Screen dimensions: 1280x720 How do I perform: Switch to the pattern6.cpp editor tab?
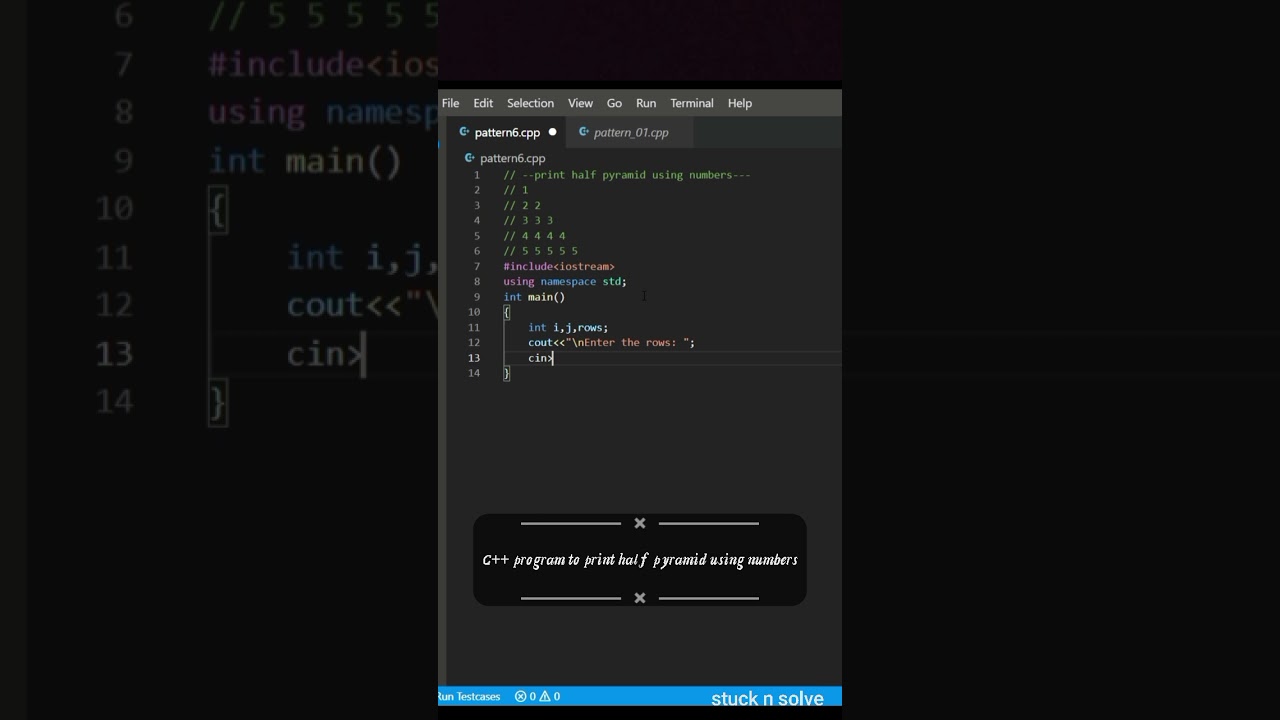507,132
